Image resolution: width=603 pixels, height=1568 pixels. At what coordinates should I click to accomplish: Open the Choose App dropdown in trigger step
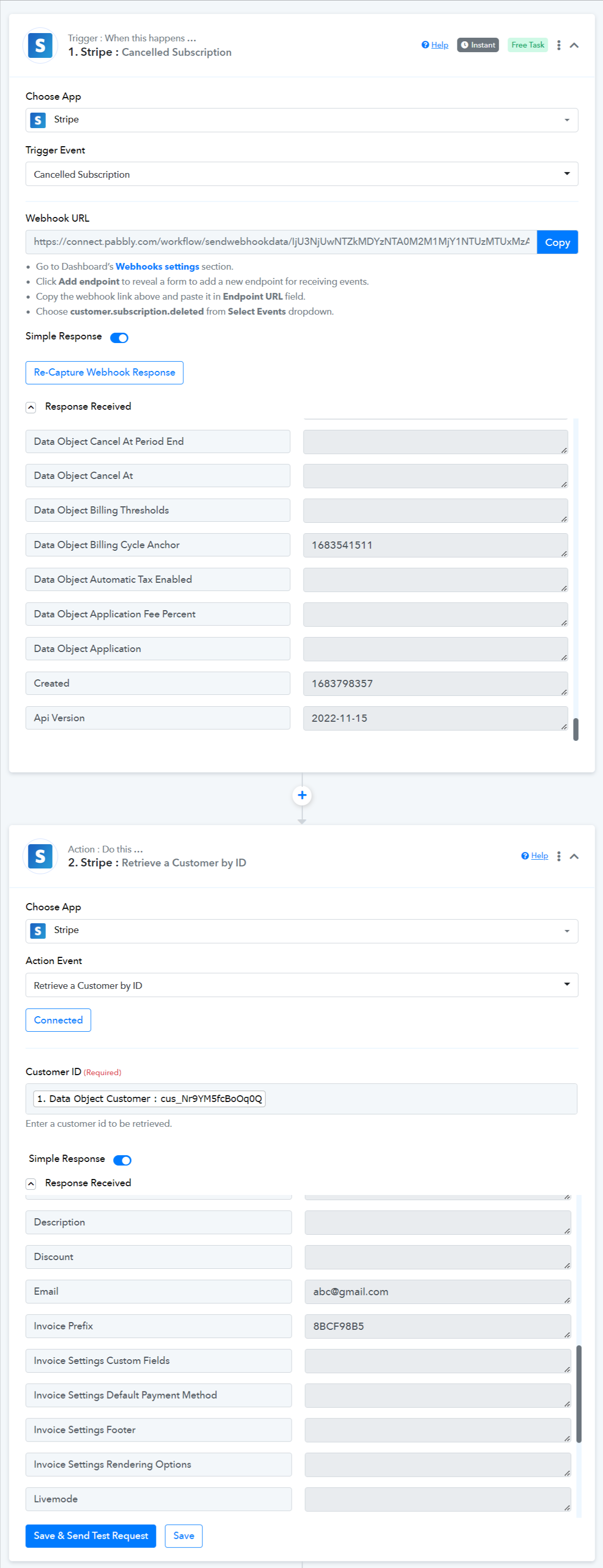point(301,120)
